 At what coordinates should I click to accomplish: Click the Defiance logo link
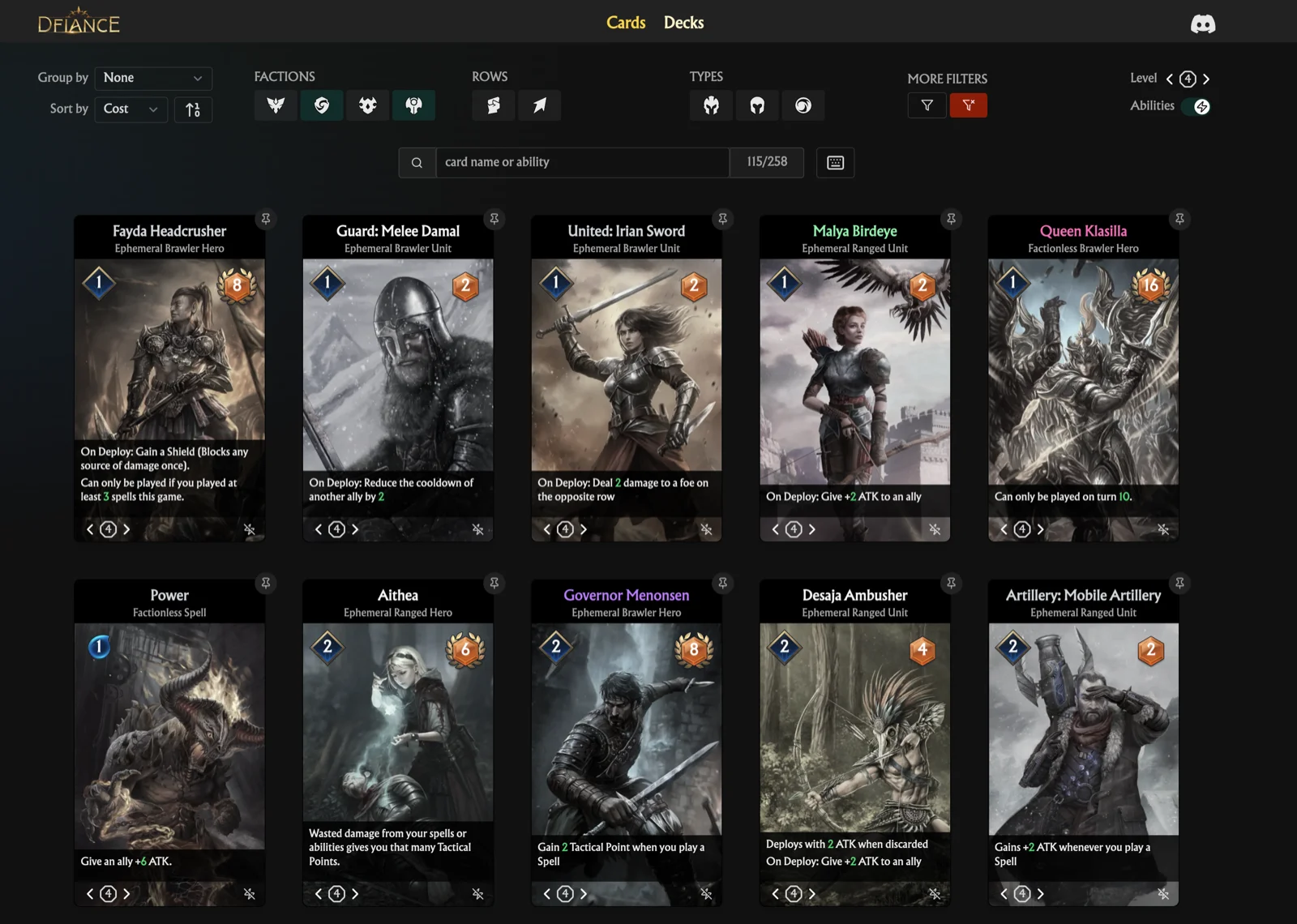coord(79,22)
